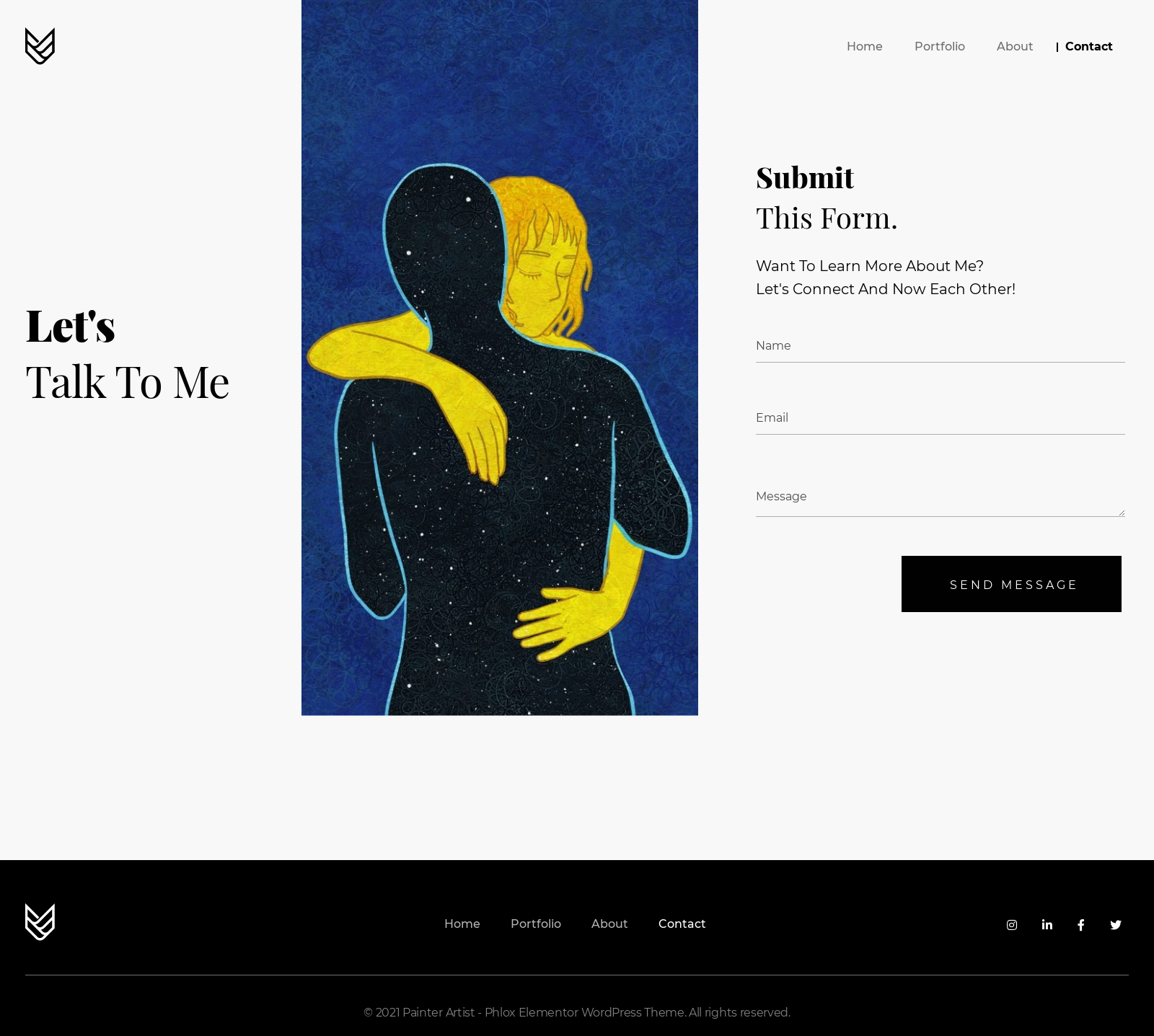The height and width of the screenshot is (1036, 1154).
Task: Click the hugging figures painting image
Action: click(x=500, y=358)
